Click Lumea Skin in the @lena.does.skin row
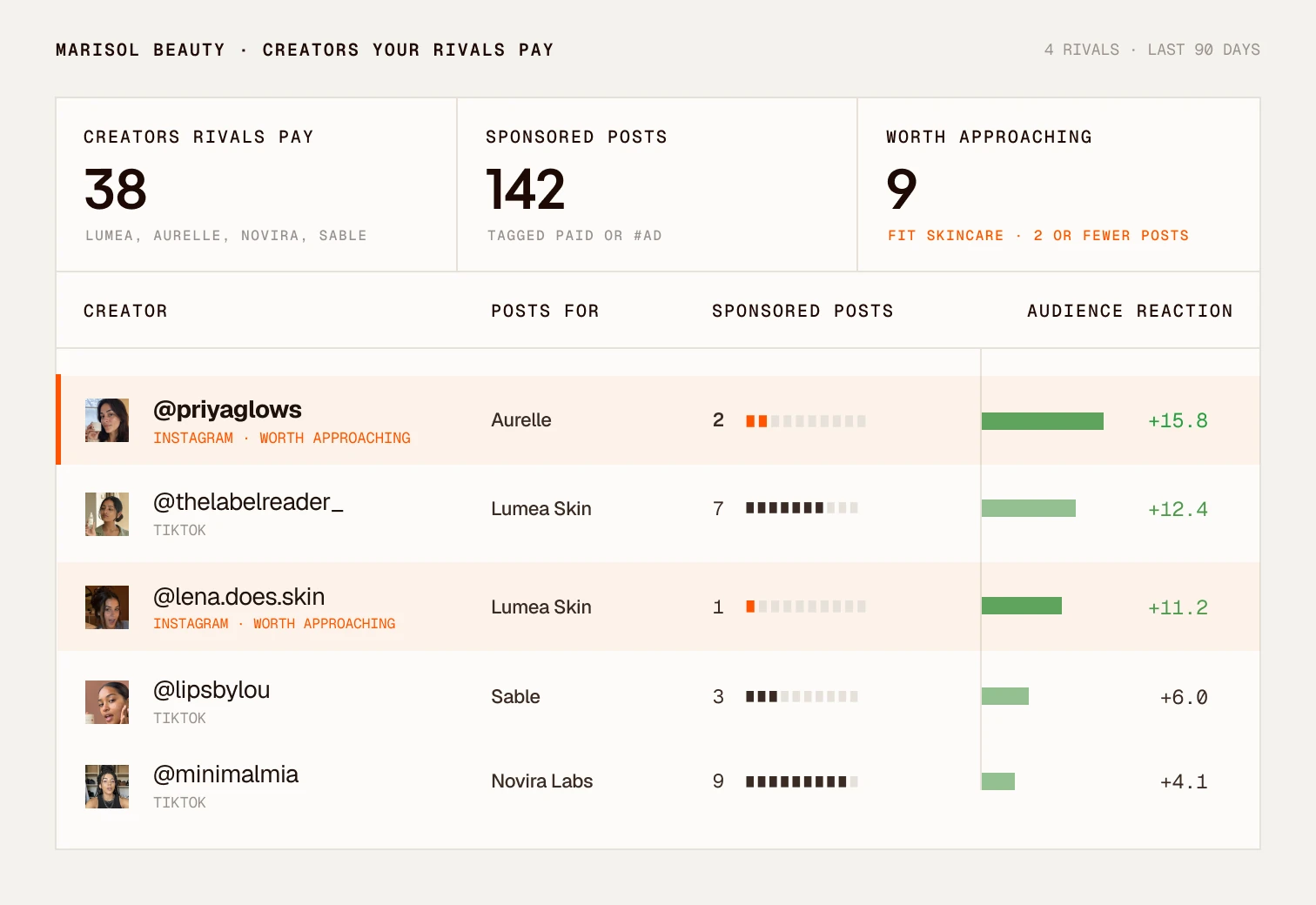The height and width of the screenshot is (905, 1316). click(x=541, y=607)
